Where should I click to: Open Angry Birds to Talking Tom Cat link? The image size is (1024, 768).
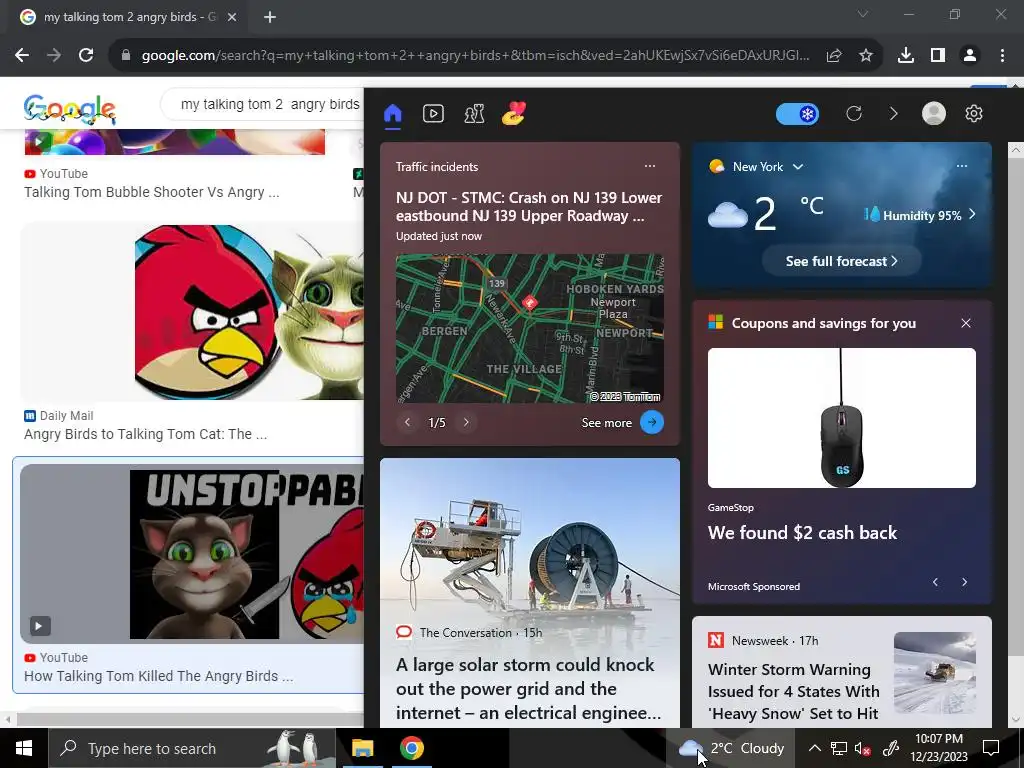coord(146,434)
